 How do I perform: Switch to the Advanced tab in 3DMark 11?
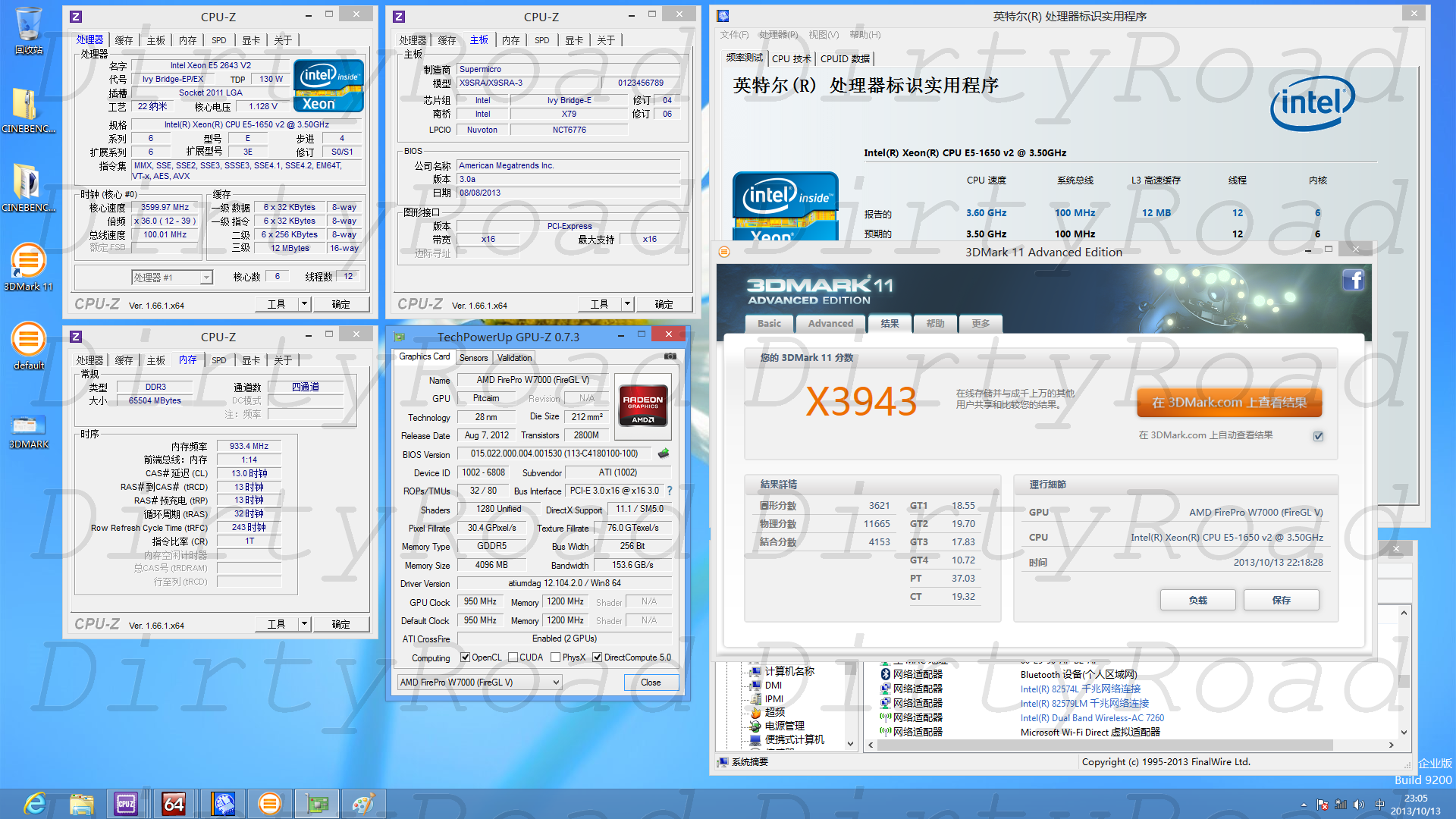pos(830,324)
